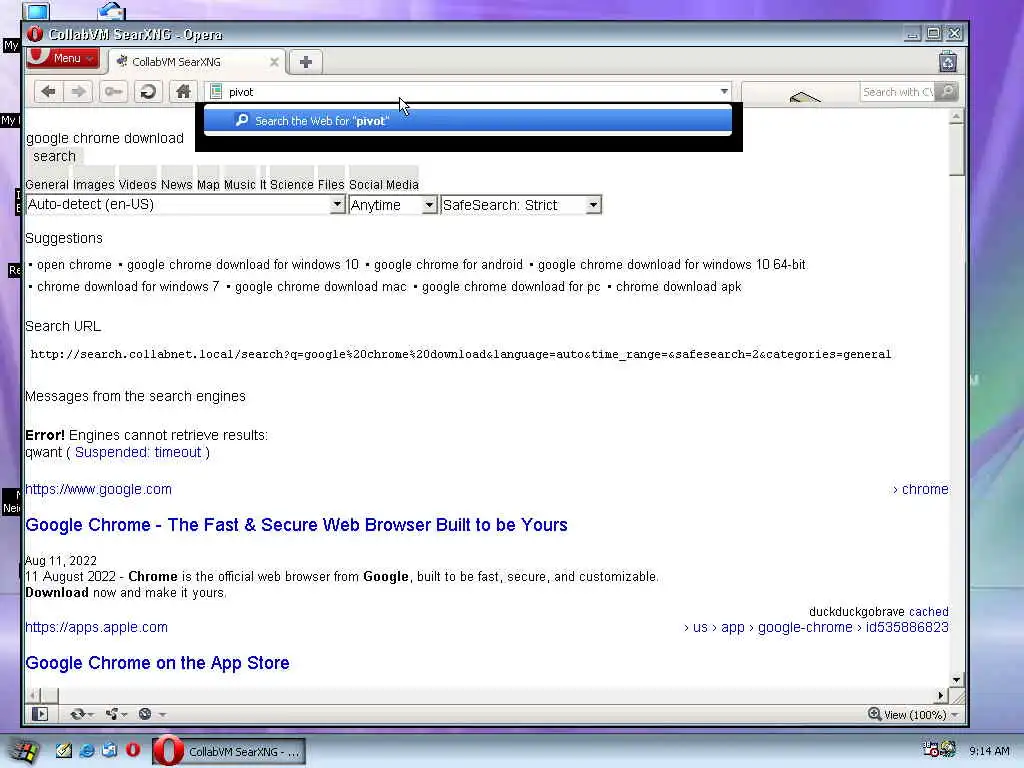Image resolution: width=1024 pixels, height=768 pixels.
Task: Open the https://www.google.com link
Action: click(x=99, y=489)
